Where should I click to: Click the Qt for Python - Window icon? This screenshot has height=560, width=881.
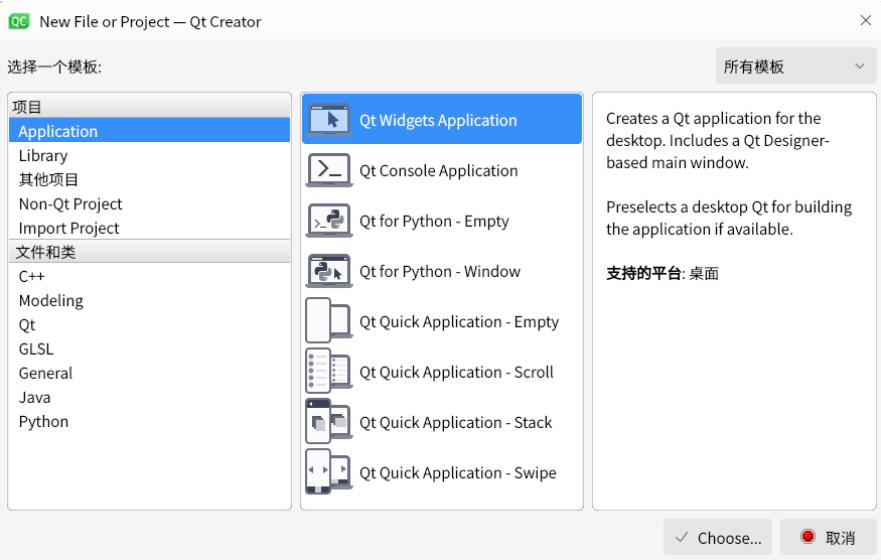(329, 271)
